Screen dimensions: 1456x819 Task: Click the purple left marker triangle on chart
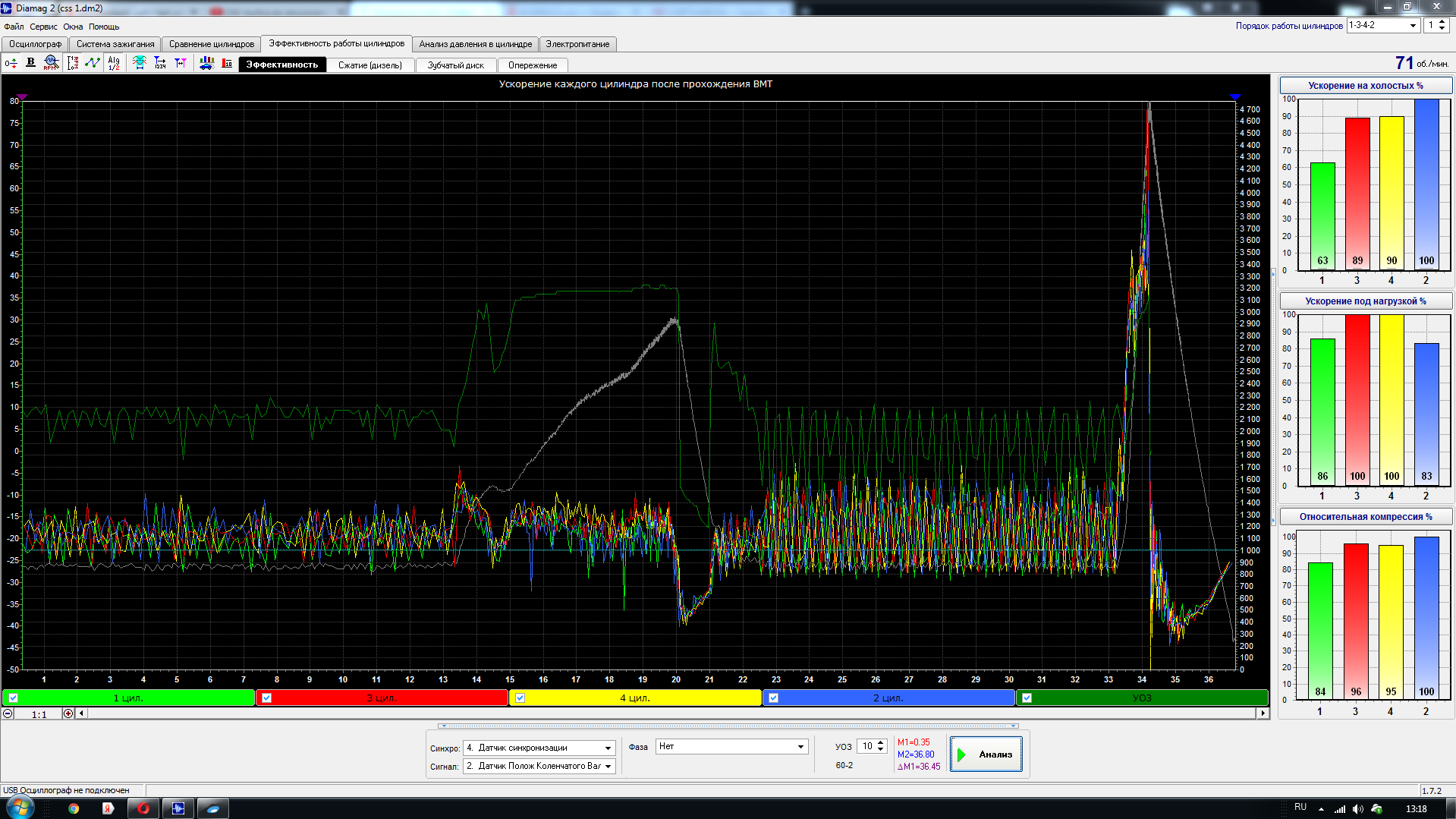(x=22, y=97)
